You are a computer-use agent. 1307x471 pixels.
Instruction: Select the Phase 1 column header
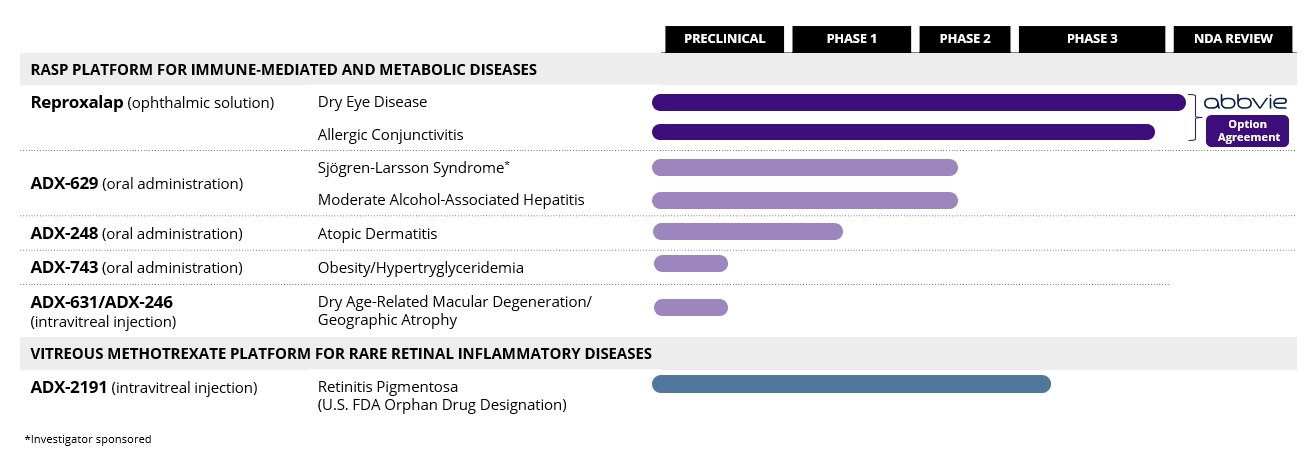(x=852, y=39)
